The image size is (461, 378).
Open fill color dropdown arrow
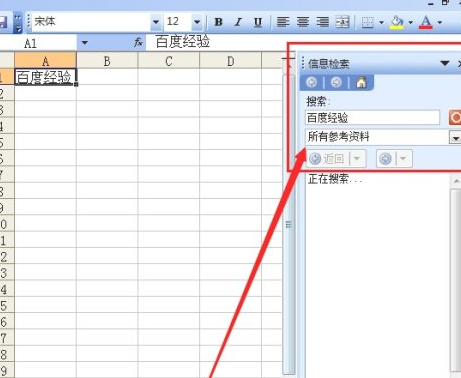tap(410, 23)
